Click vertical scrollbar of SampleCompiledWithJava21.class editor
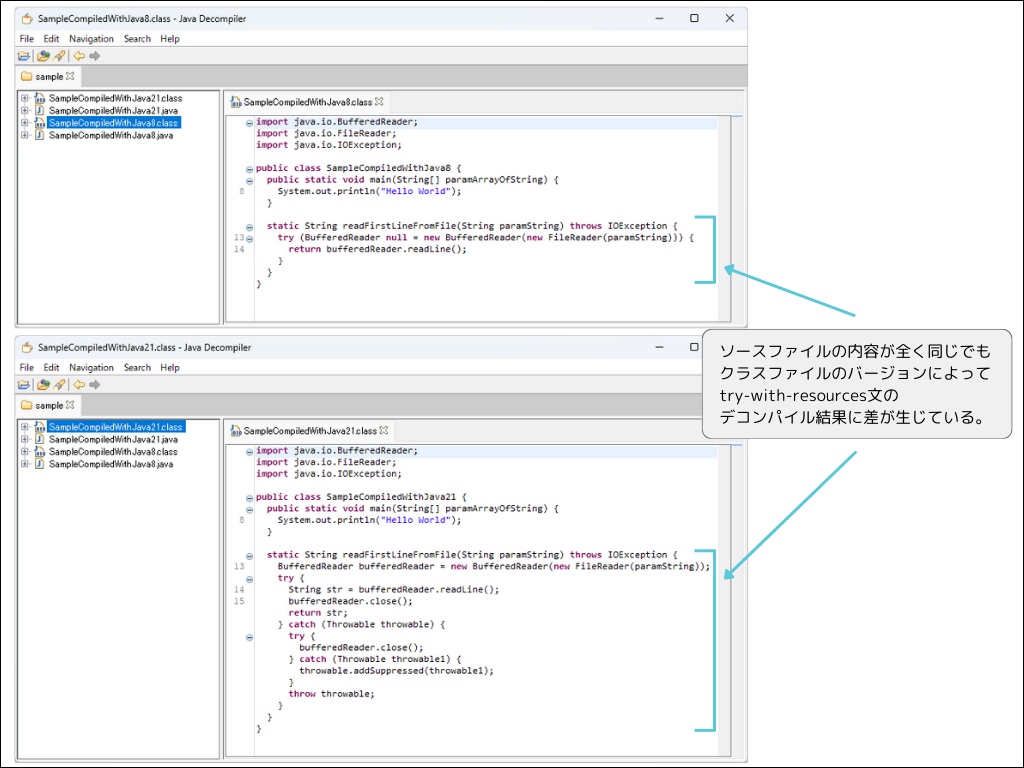 pos(736,600)
